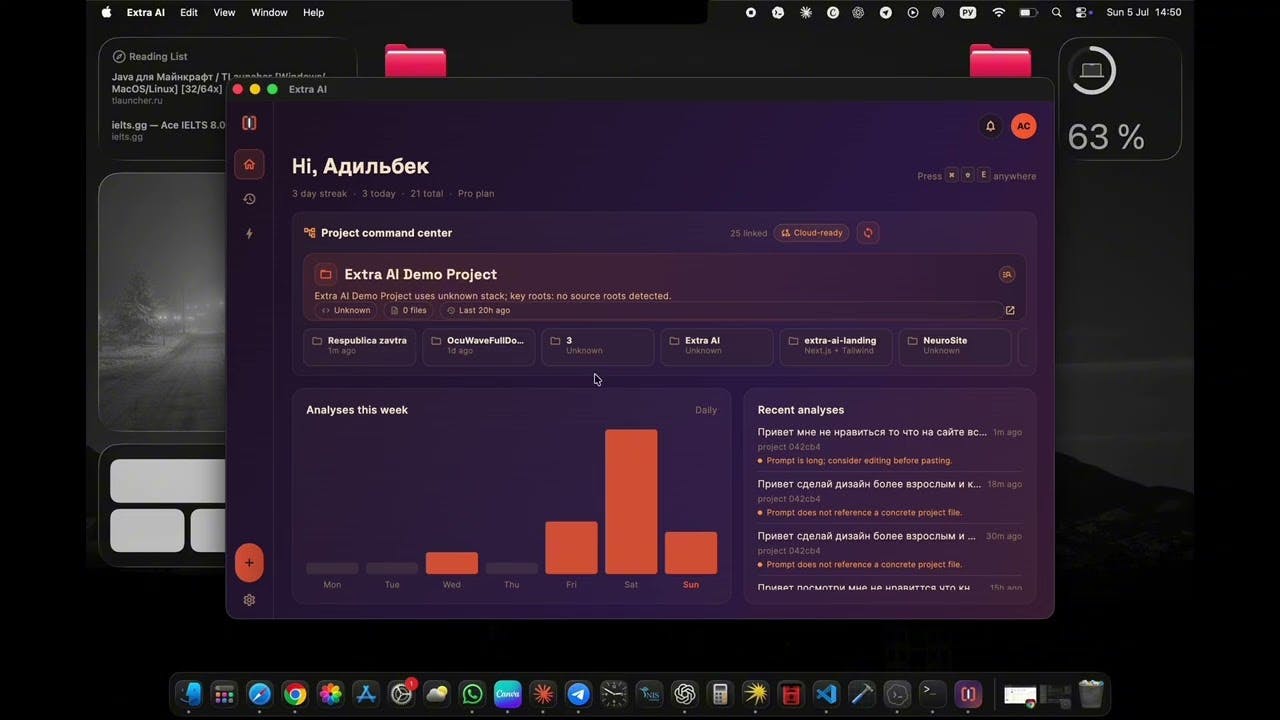Open Control Center in the menu bar
Screen dimensions: 1280x720
1083,13
